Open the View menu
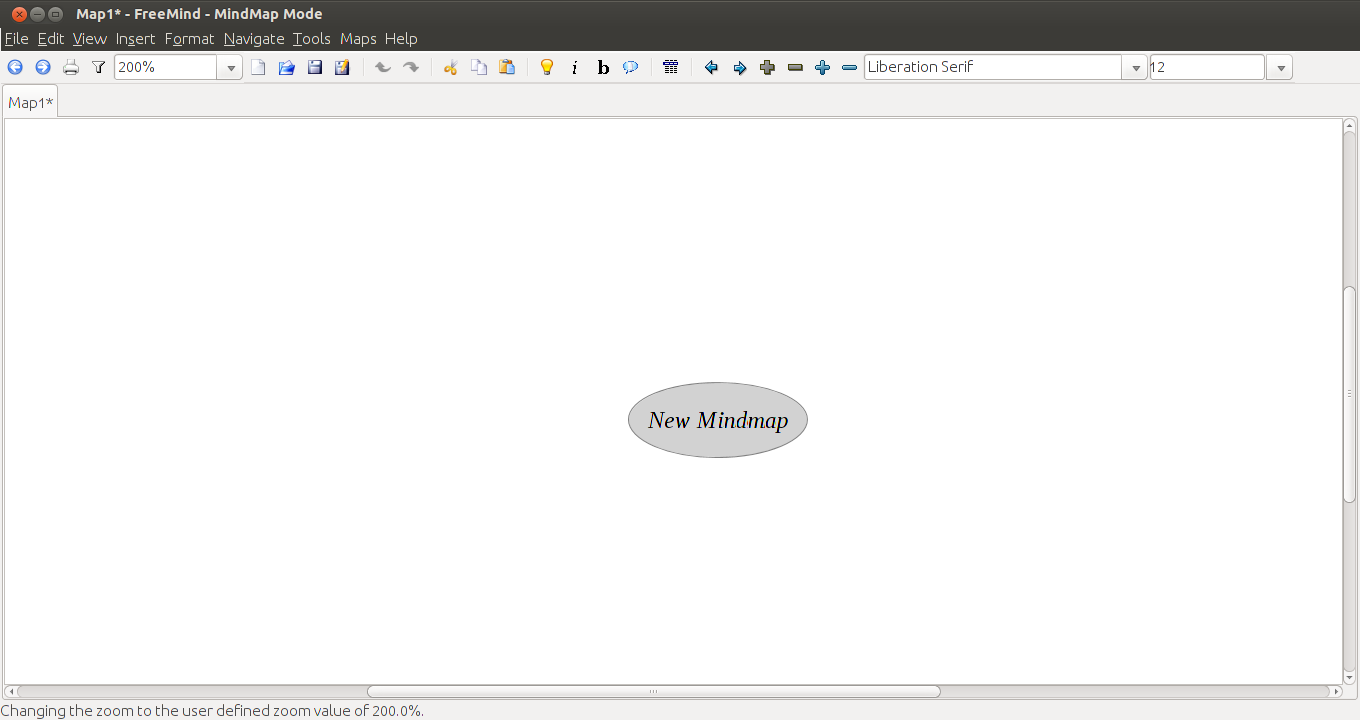Image resolution: width=1360 pixels, height=720 pixels. tap(90, 39)
